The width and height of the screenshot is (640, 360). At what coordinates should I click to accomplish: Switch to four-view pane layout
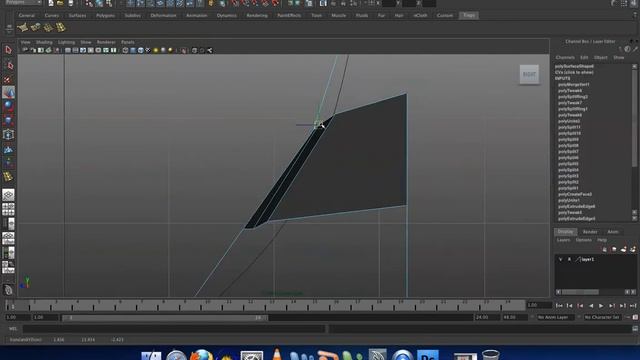click(8, 209)
